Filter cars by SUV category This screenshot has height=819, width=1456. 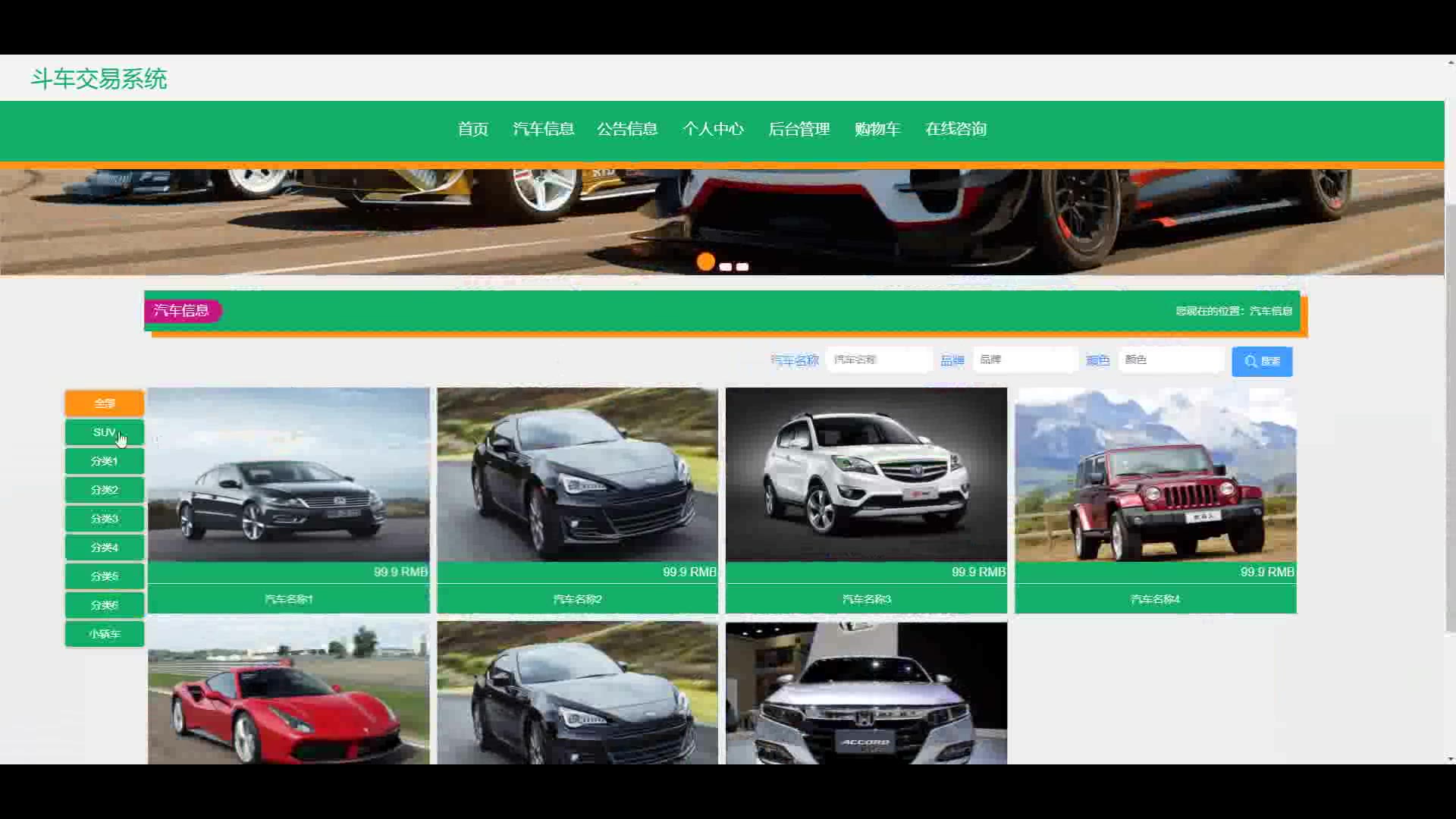pos(105,432)
